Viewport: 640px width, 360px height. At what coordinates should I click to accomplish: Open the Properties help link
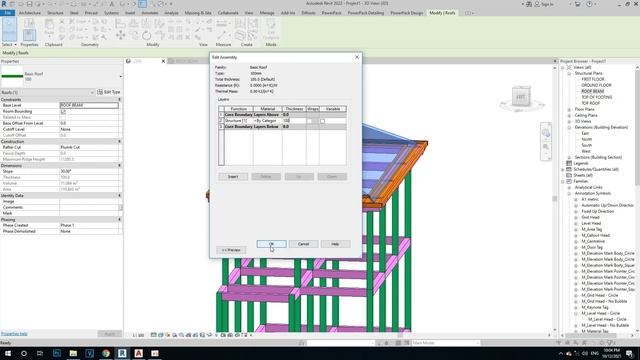click(14, 334)
